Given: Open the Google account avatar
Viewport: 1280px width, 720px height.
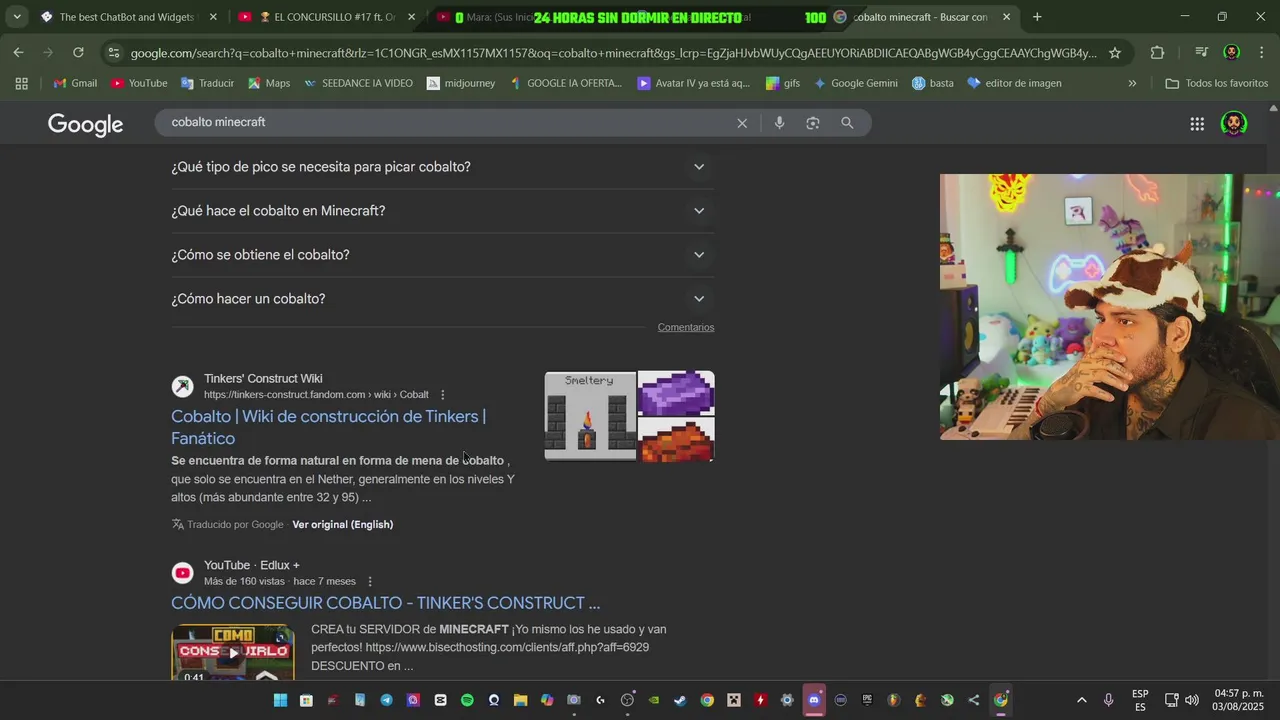Looking at the screenshot, I should click(x=1234, y=124).
